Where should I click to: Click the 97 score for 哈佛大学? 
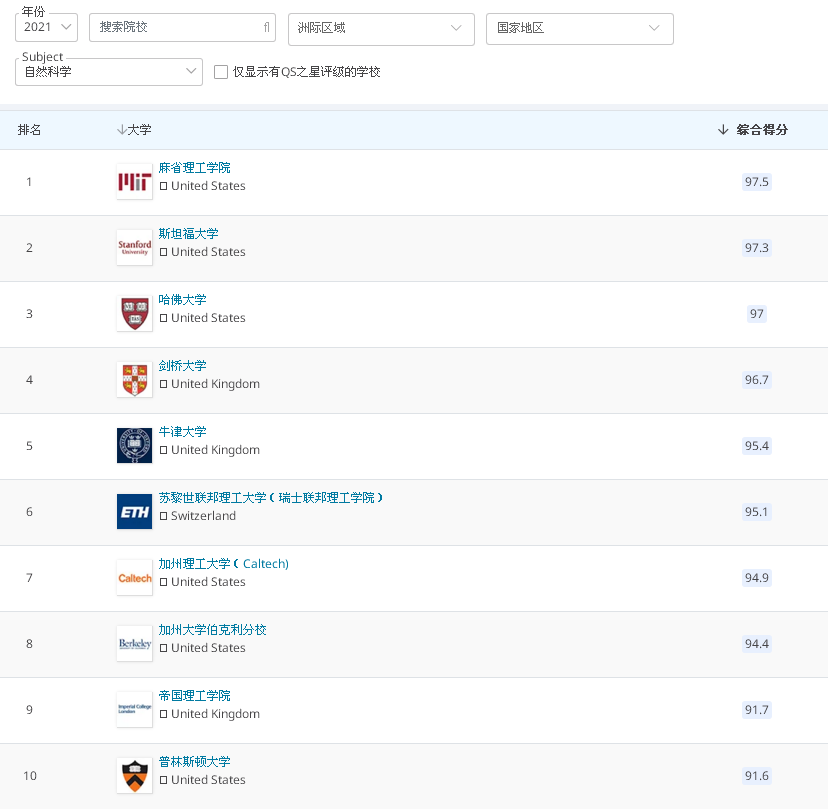pyautogui.click(x=757, y=314)
